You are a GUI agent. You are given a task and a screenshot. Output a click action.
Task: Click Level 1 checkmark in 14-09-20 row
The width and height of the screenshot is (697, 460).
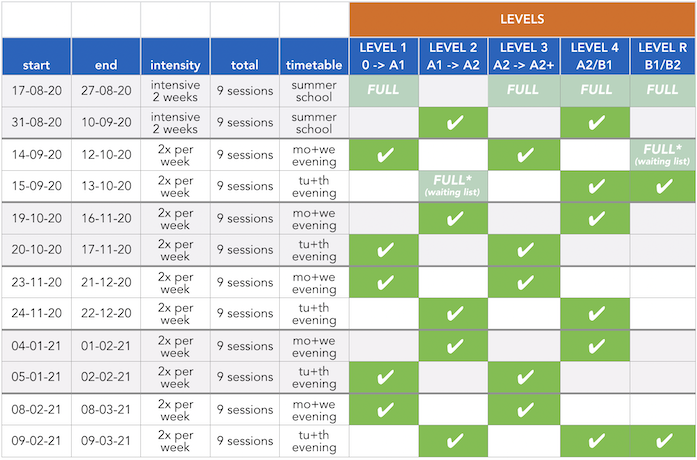click(384, 155)
